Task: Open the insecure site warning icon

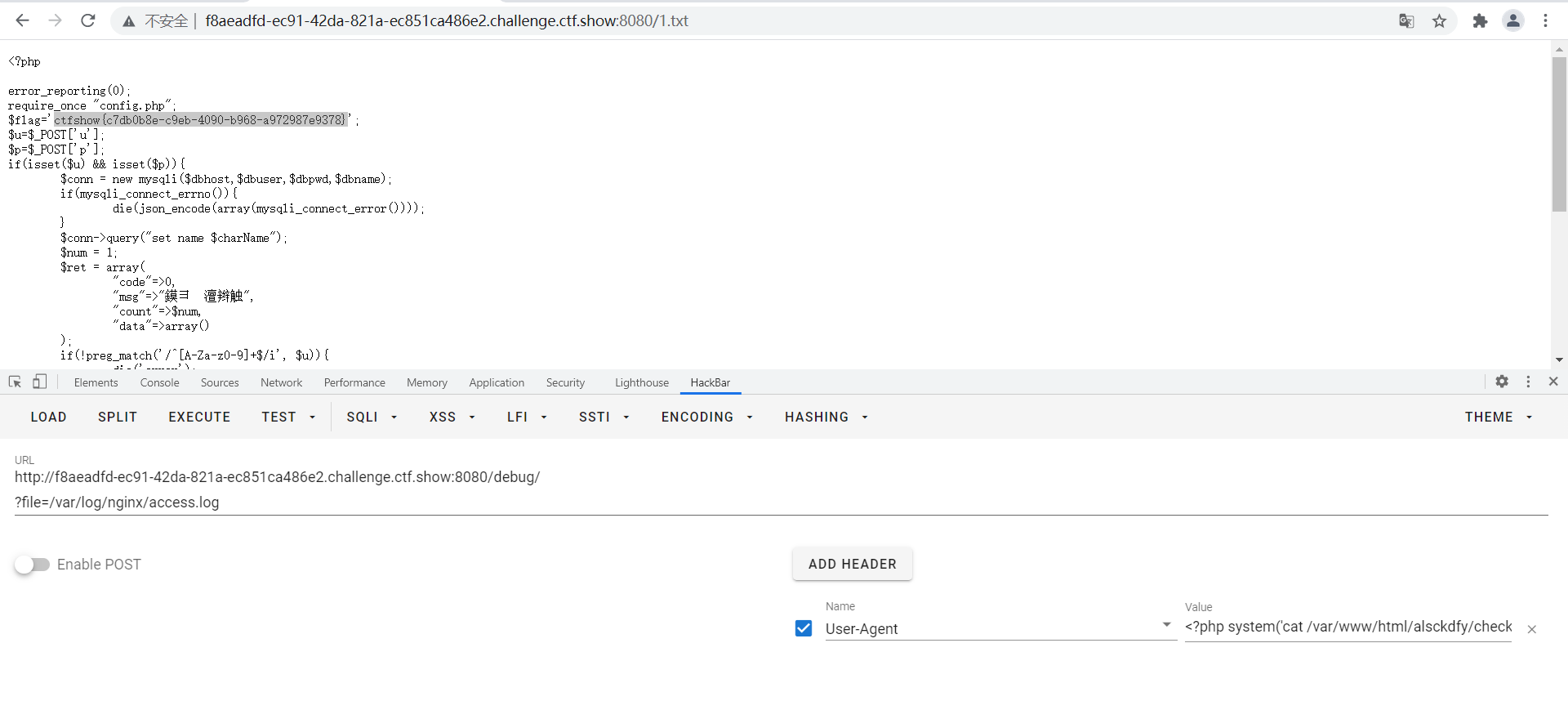Action: pyautogui.click(x=128, y=21)
